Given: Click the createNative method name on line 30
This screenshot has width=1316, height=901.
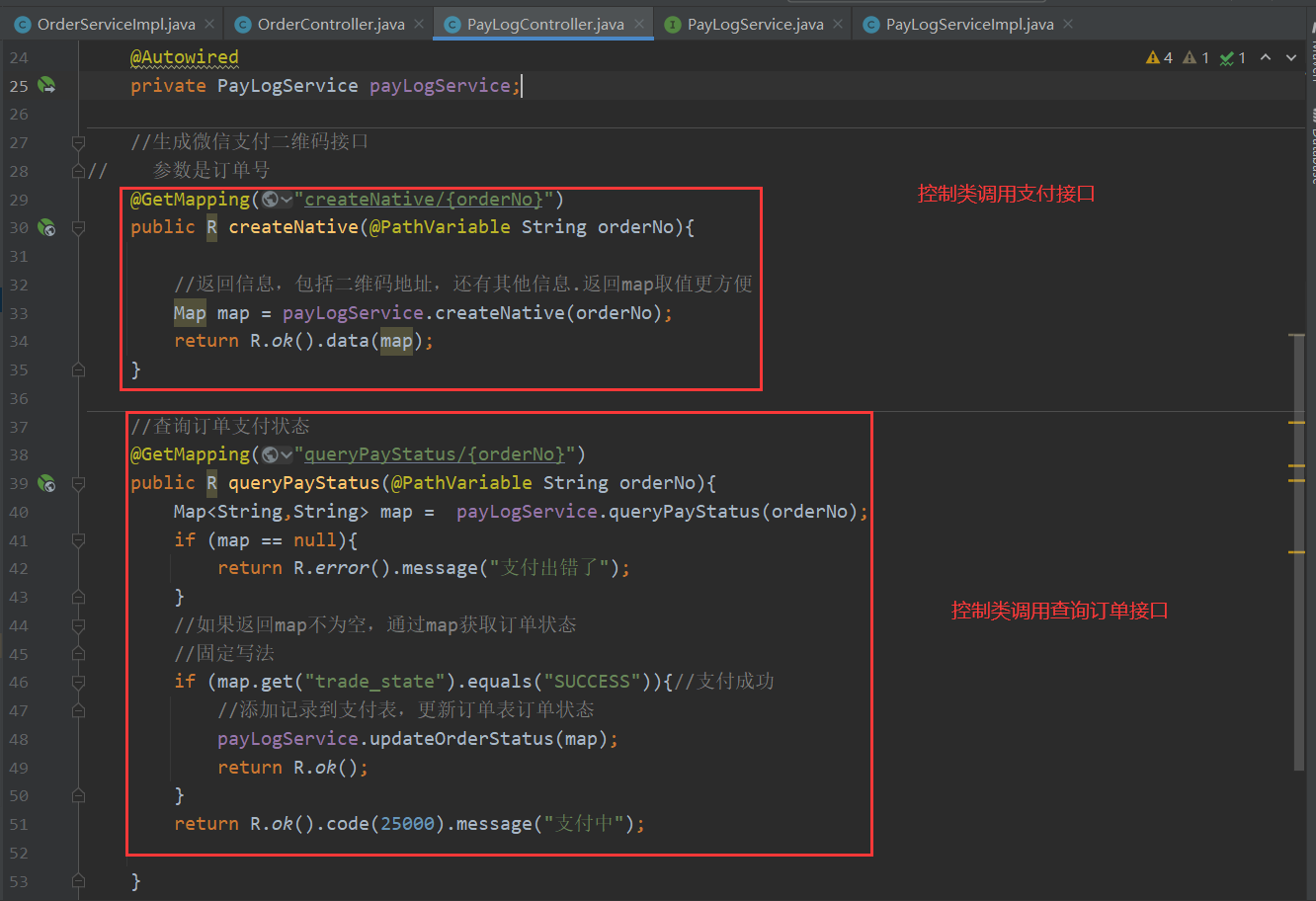Looking at the screenshot, I should coord(293,227).
